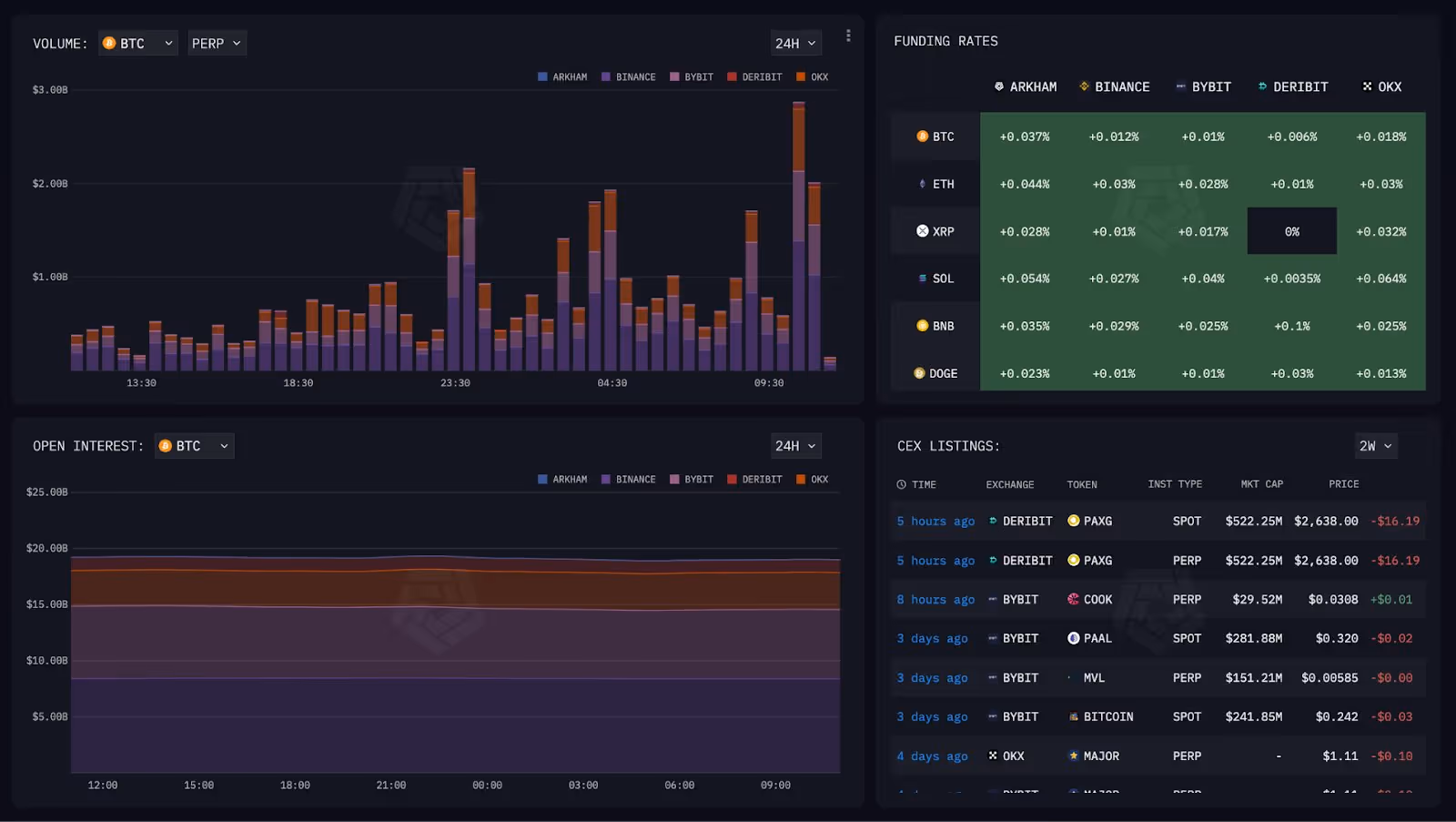Toggle OKX series in Volume legend
1456x822 pixels.
tap(812, 77)
